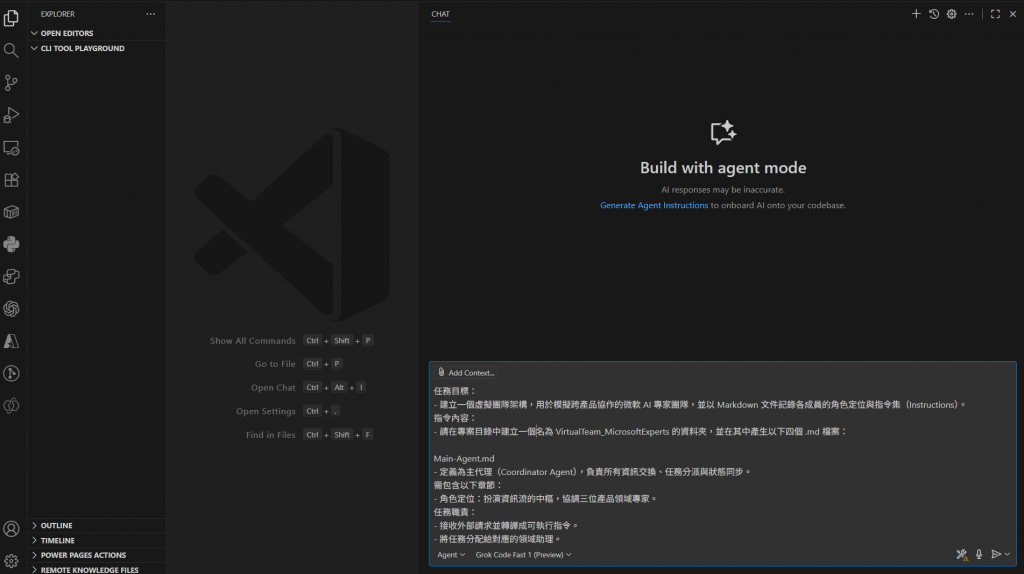Screen dimensions: 1024x574
Task: Expand Power Pages Actions section
Action: pos(97,555)
